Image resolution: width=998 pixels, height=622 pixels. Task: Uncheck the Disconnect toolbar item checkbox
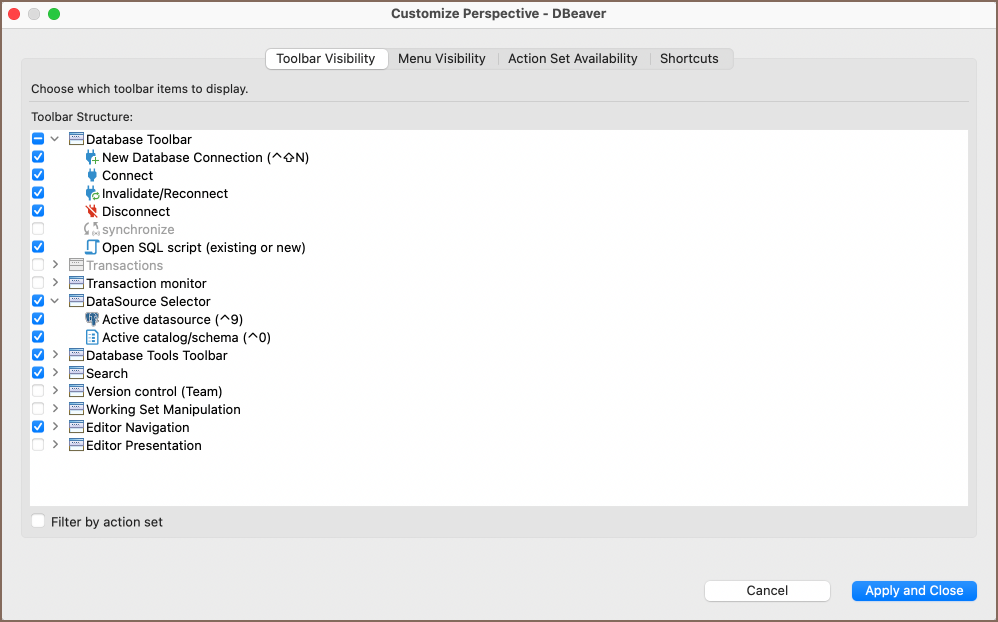pyautogui.click(x=38, y=212)
